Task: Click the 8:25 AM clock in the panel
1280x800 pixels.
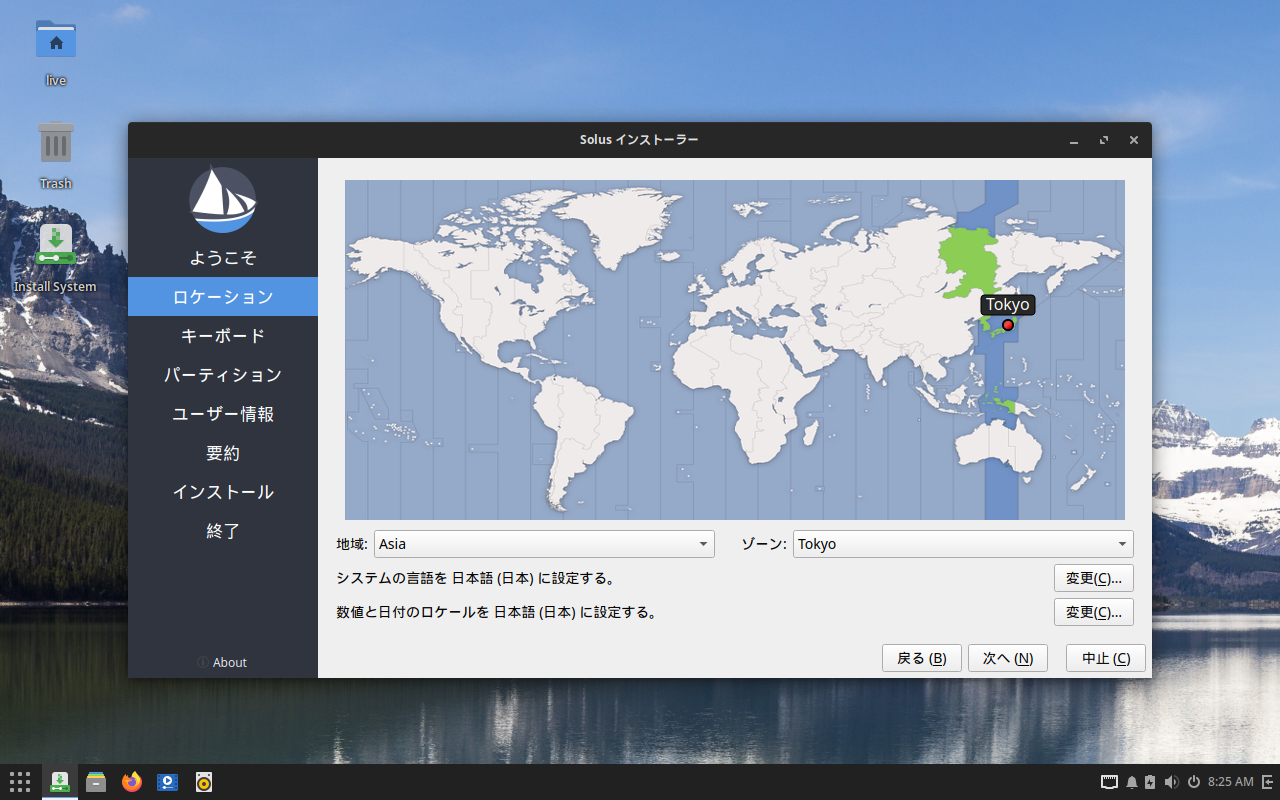Action: pyautogui.click(x=1230, y=782)
